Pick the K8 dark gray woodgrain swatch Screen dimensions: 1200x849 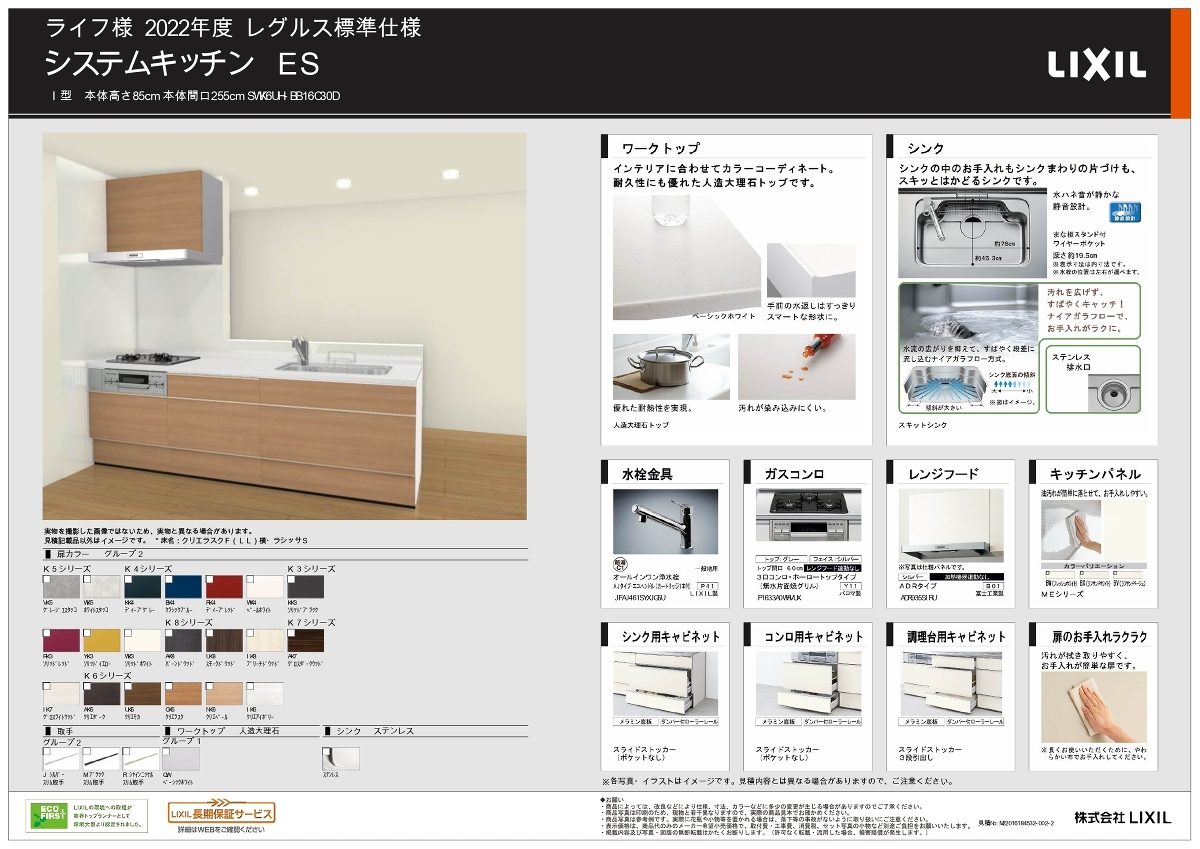[184, 640]
